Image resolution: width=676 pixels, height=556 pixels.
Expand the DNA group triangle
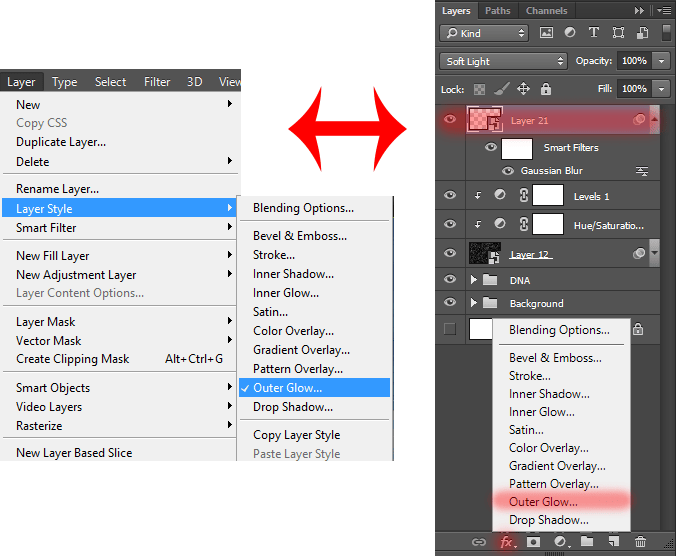(474, 280)
